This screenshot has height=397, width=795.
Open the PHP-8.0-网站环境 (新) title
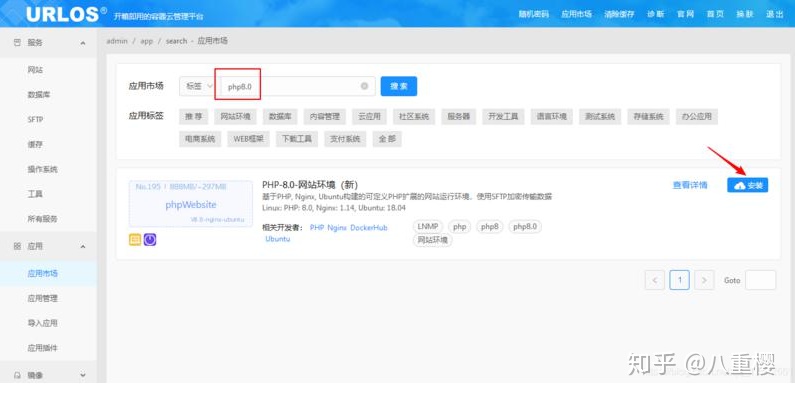(x=310, y=185)
